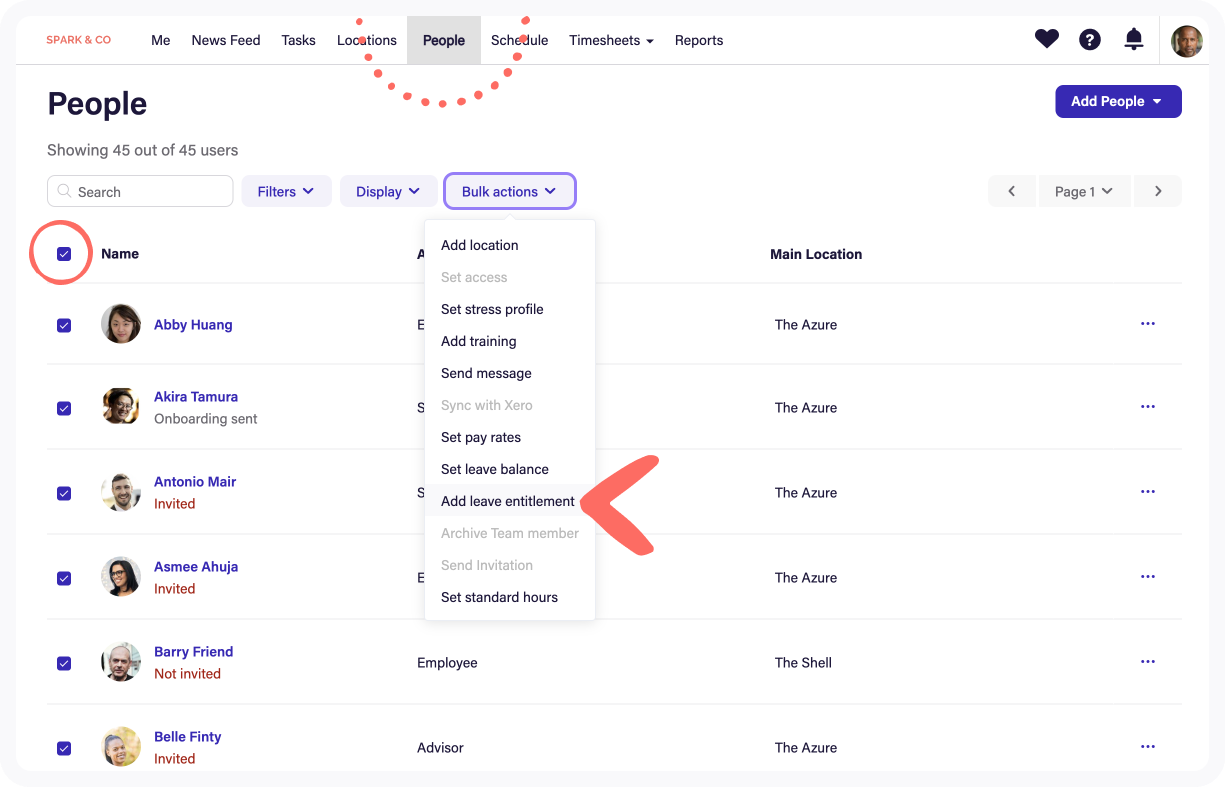Click Barry Friend's profile photo
Image resolution: width=1225 pixels, height=787 pixels.
point(121,662)
